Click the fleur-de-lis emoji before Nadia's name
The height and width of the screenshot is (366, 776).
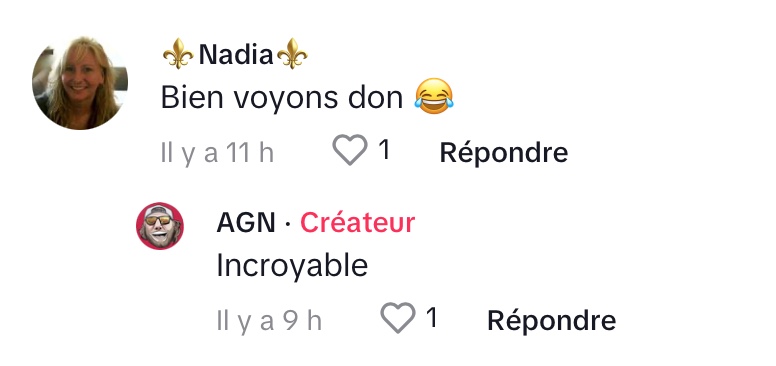[178, 53]
